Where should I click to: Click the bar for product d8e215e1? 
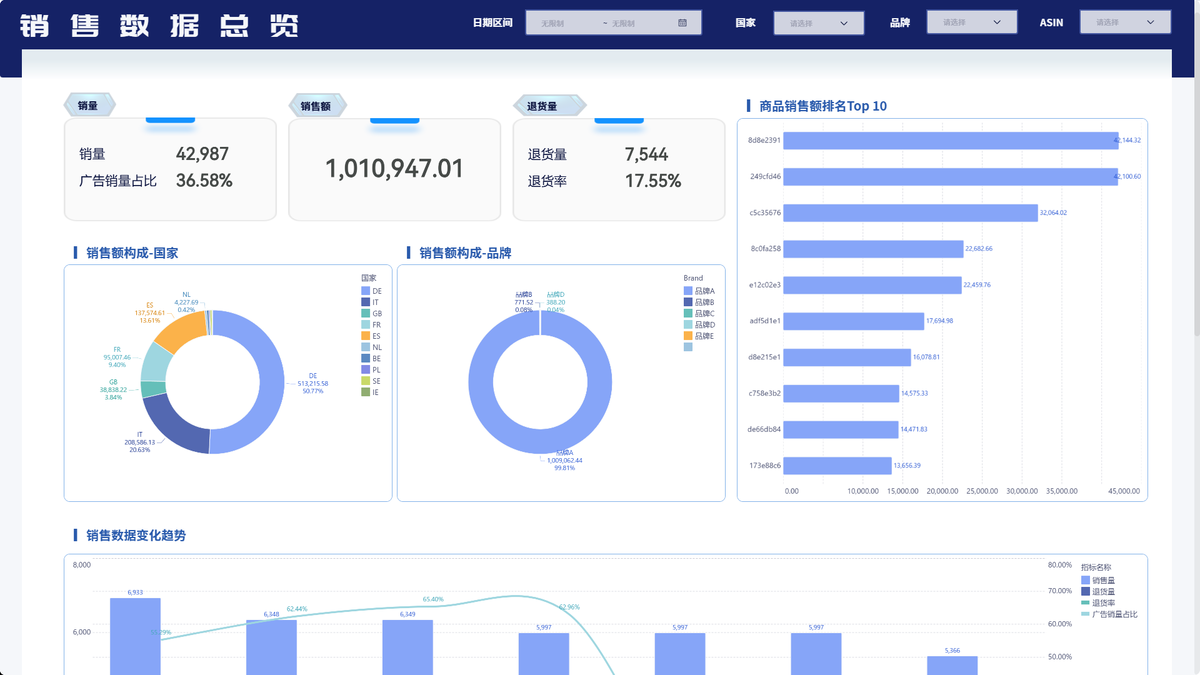pyautogui.click(x=847, y=357)
